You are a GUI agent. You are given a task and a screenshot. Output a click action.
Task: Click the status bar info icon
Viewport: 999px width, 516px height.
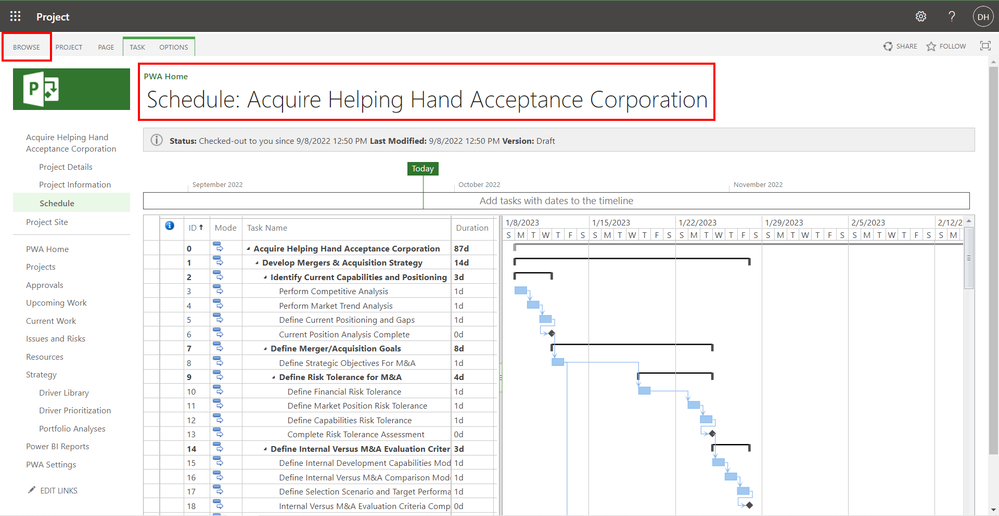(x=156, y=140)
